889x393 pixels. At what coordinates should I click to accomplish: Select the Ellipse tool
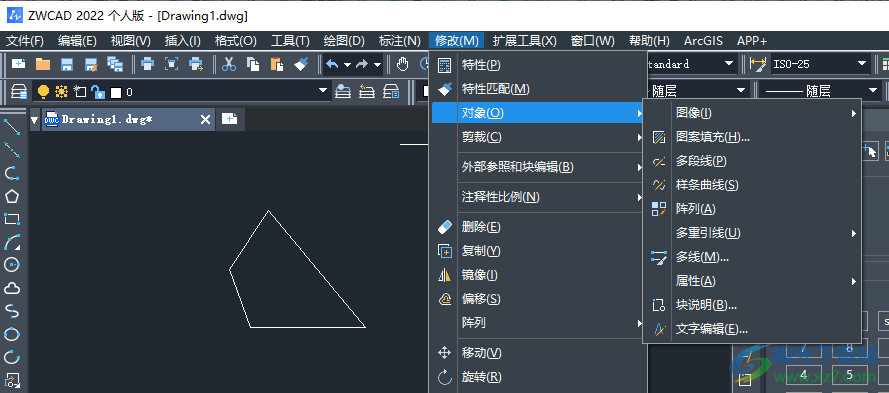point(12,334)
